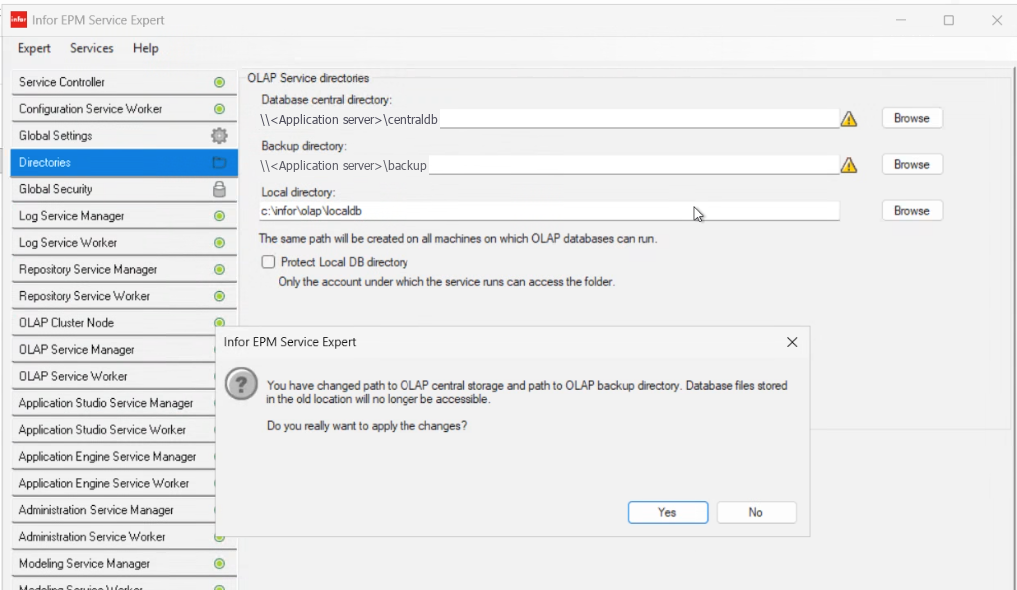This screenshot has height=590, width=1017.
Task: Click the Global Security lock icon
Action: [x=219, y=189]
